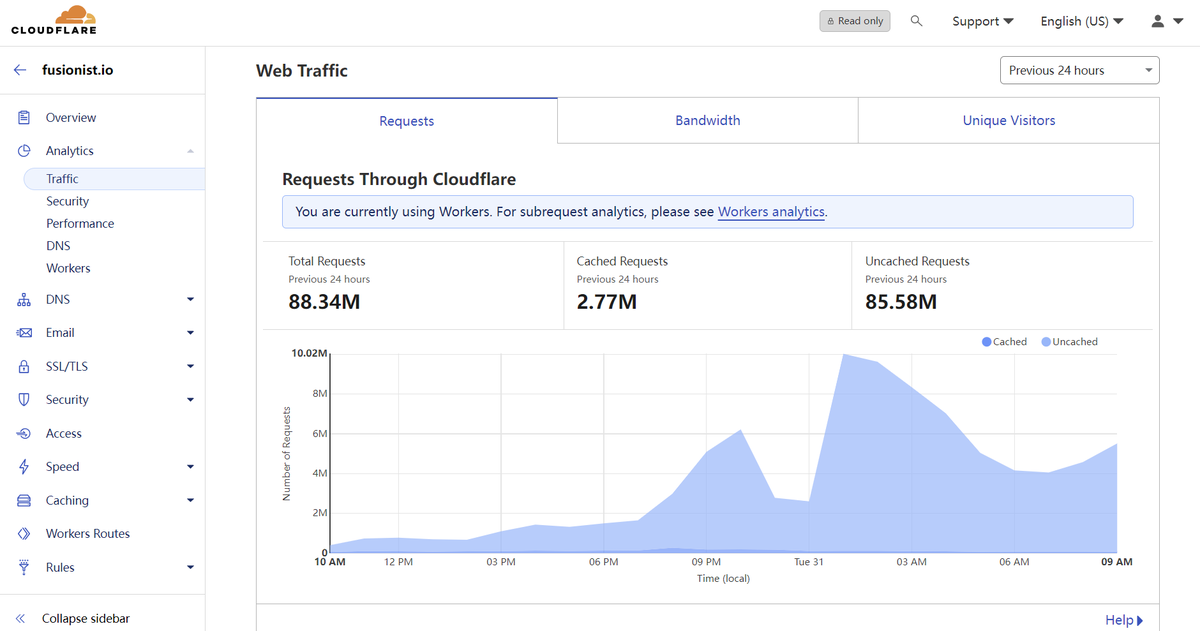The image size is (1200, 631).
Task: Click the SSL/TLS lock icon
Action: click(x=24, y=367)
